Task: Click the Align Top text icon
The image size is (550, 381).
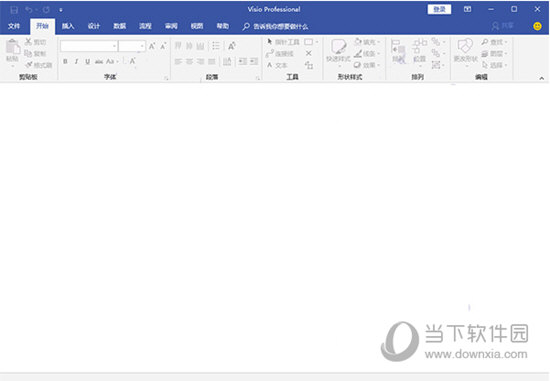Action: pyautogui.click(x=178, y=46)
